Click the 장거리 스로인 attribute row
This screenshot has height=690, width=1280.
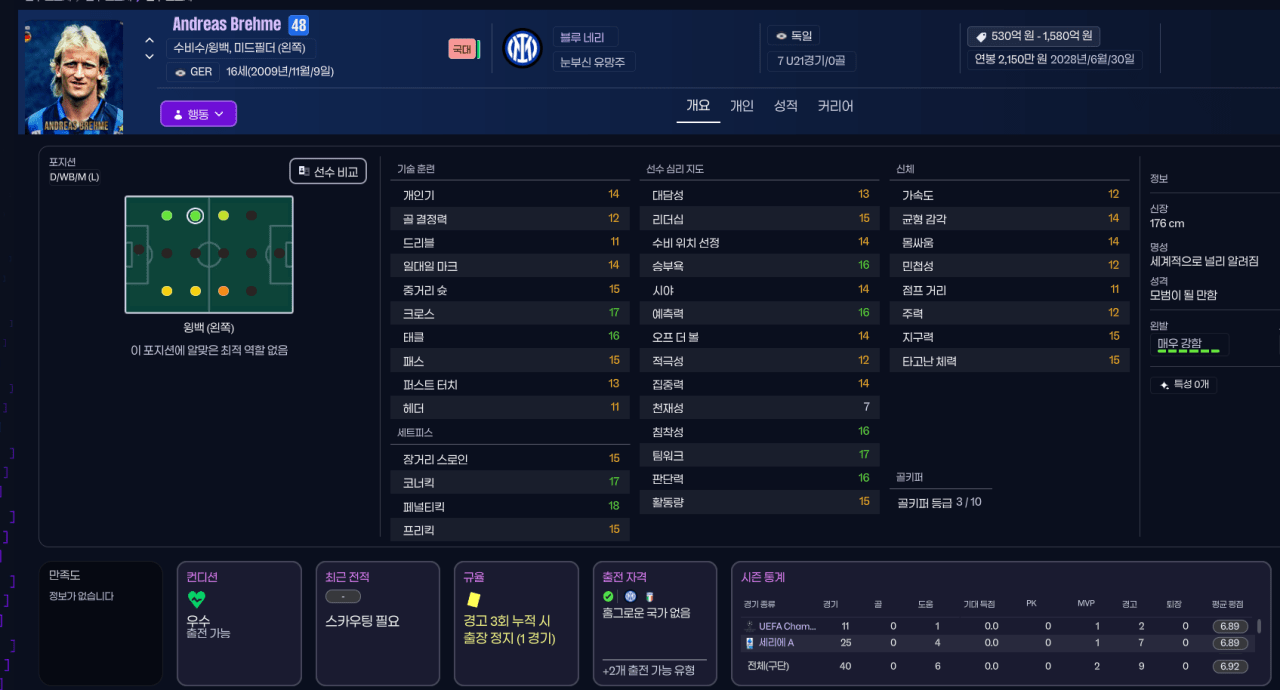pyautogui.click(x=510, y=459)
